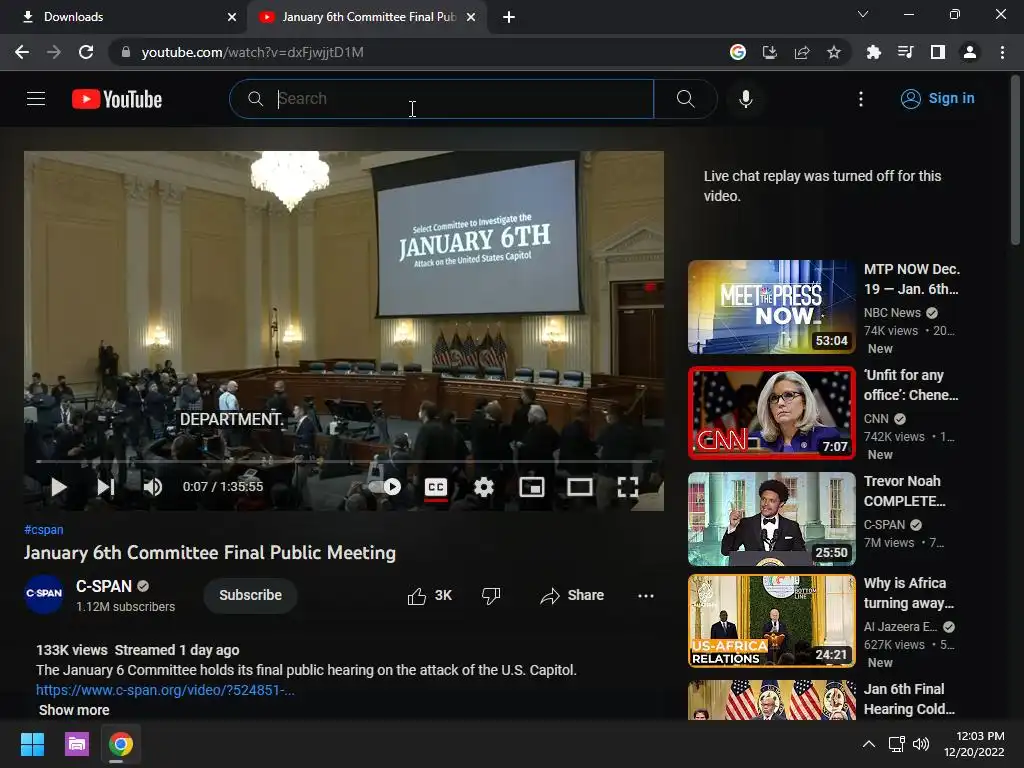Click the #cspan hashtag link
The width and height of the screenshot is (1024, 768).
(x=44, y=530)
